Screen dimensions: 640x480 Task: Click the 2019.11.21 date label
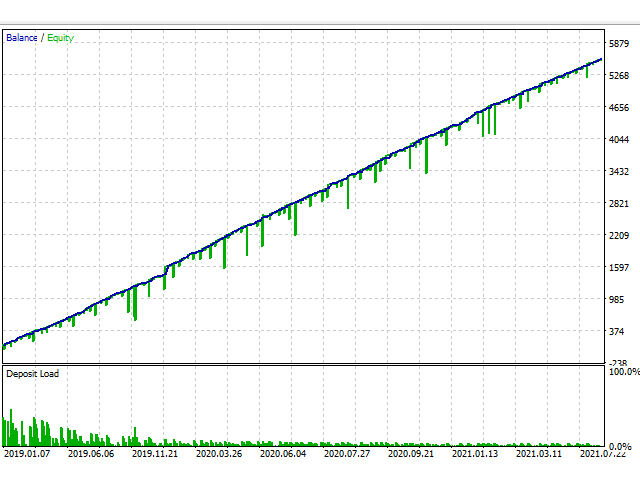[155, 453]
